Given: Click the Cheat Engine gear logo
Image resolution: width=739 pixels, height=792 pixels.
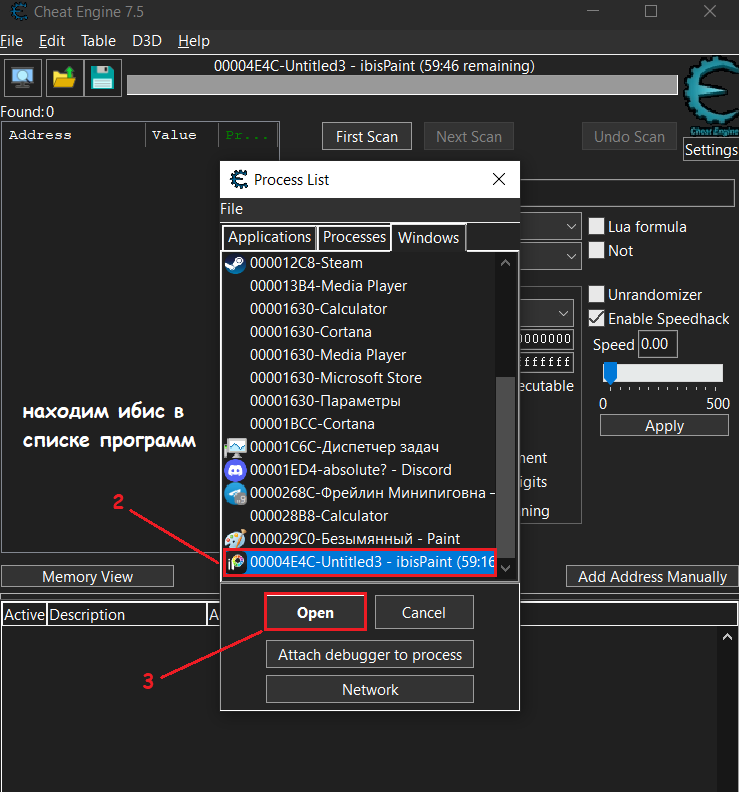Looking at the screenshot, I should click(712, 92).
